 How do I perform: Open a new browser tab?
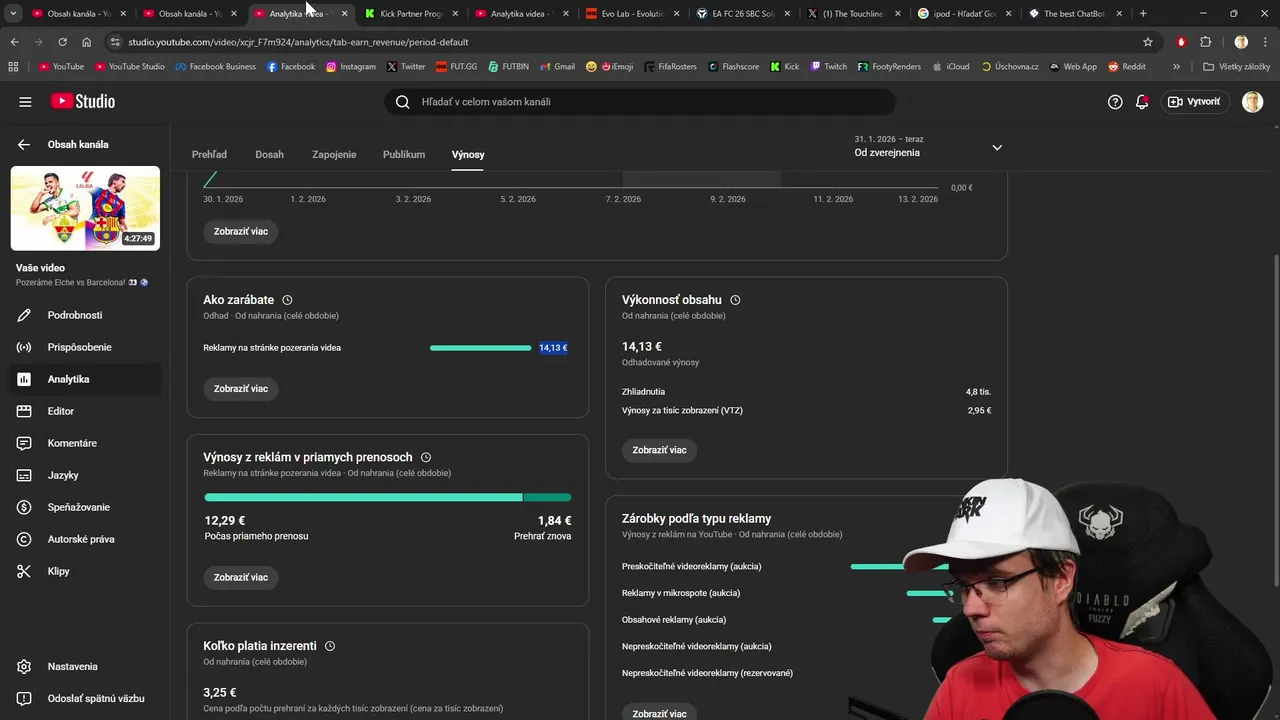click(1143, 14)
